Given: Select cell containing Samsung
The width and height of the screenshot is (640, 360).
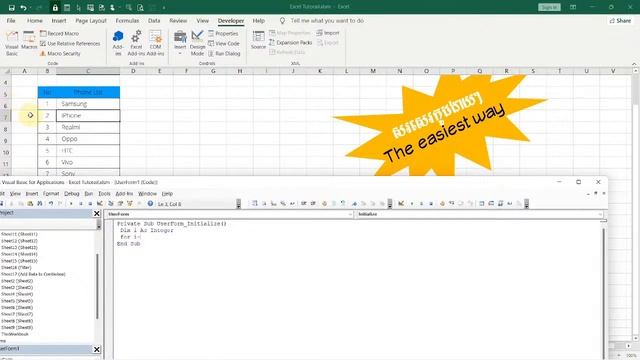Looking at the screenshot, I should (88, 104).
